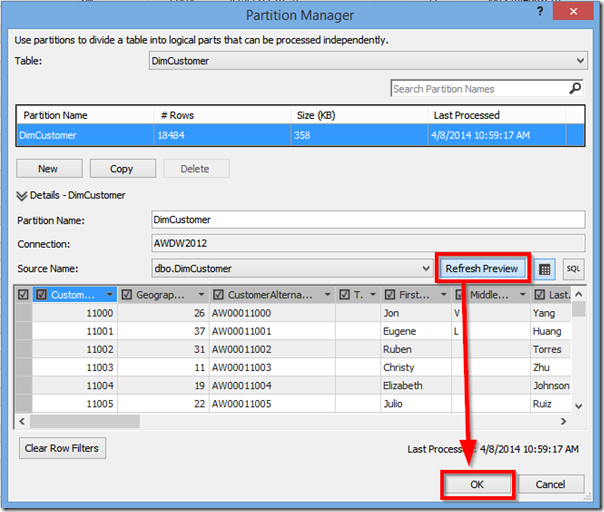Open the SQL query editor icon
Screen dimensions: 604x512
573,269
